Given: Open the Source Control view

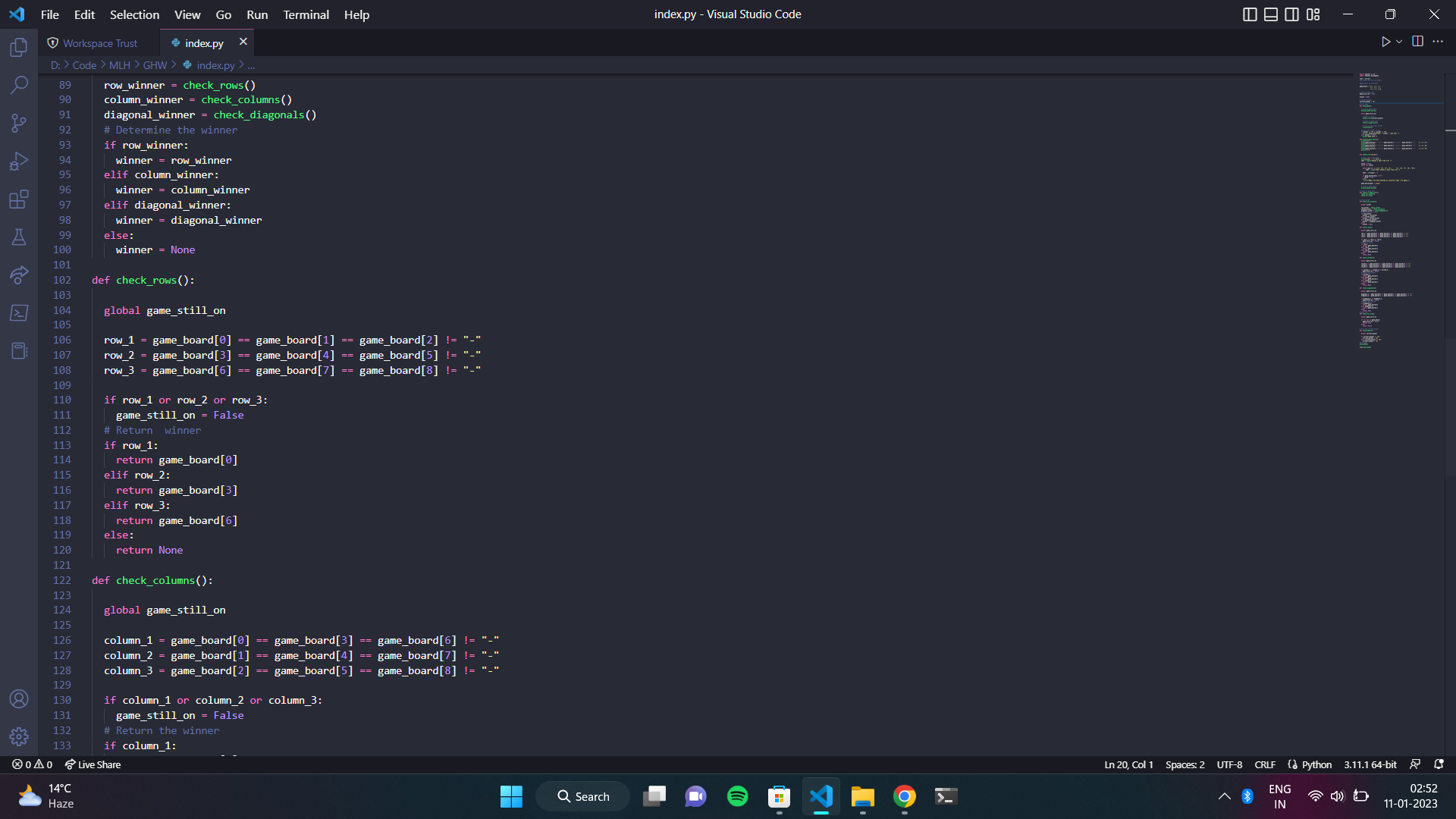Looking at the screenshot, I should (x=19, y=123).
